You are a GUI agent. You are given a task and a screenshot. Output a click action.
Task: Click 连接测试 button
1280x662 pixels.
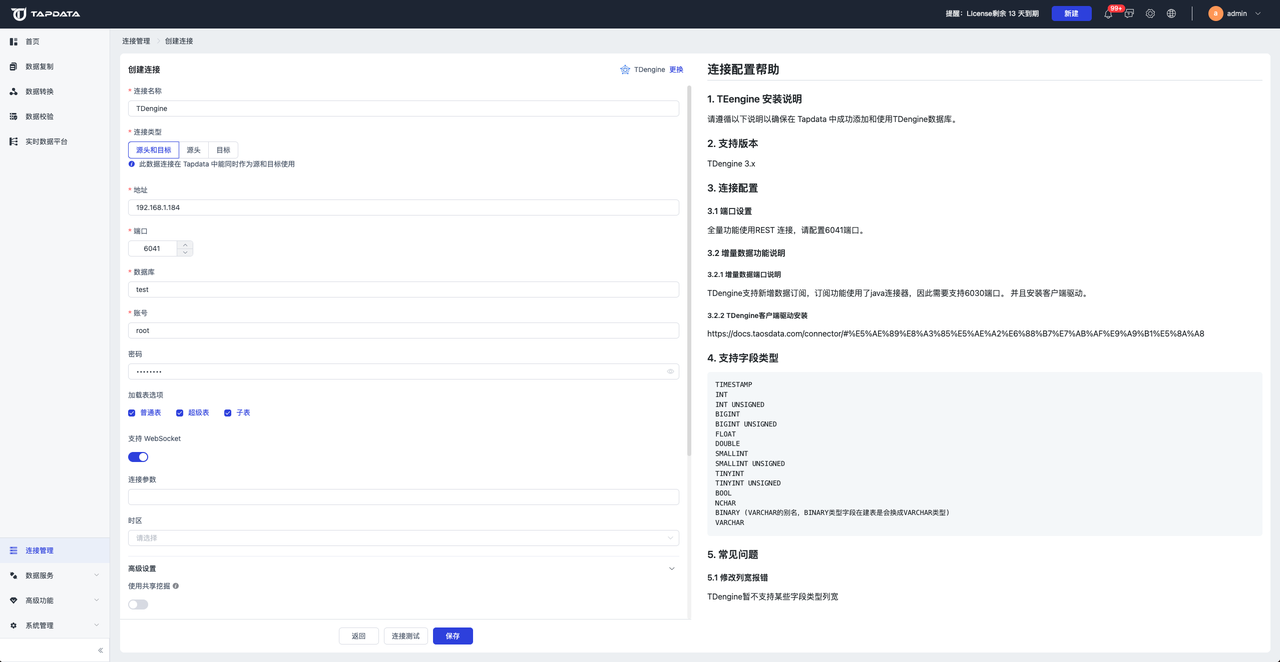(x=406, y=636)
